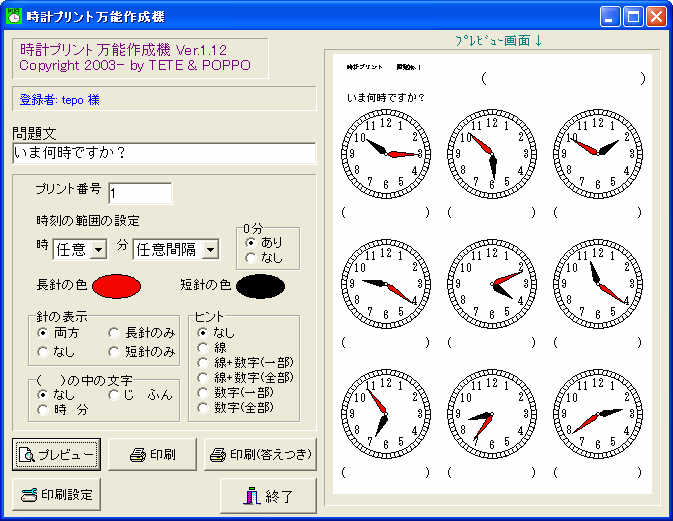The height and width of the screenshot is (521, 673).
Task: Click the printer icon on 印刷 button
Action: pos(138,455)
